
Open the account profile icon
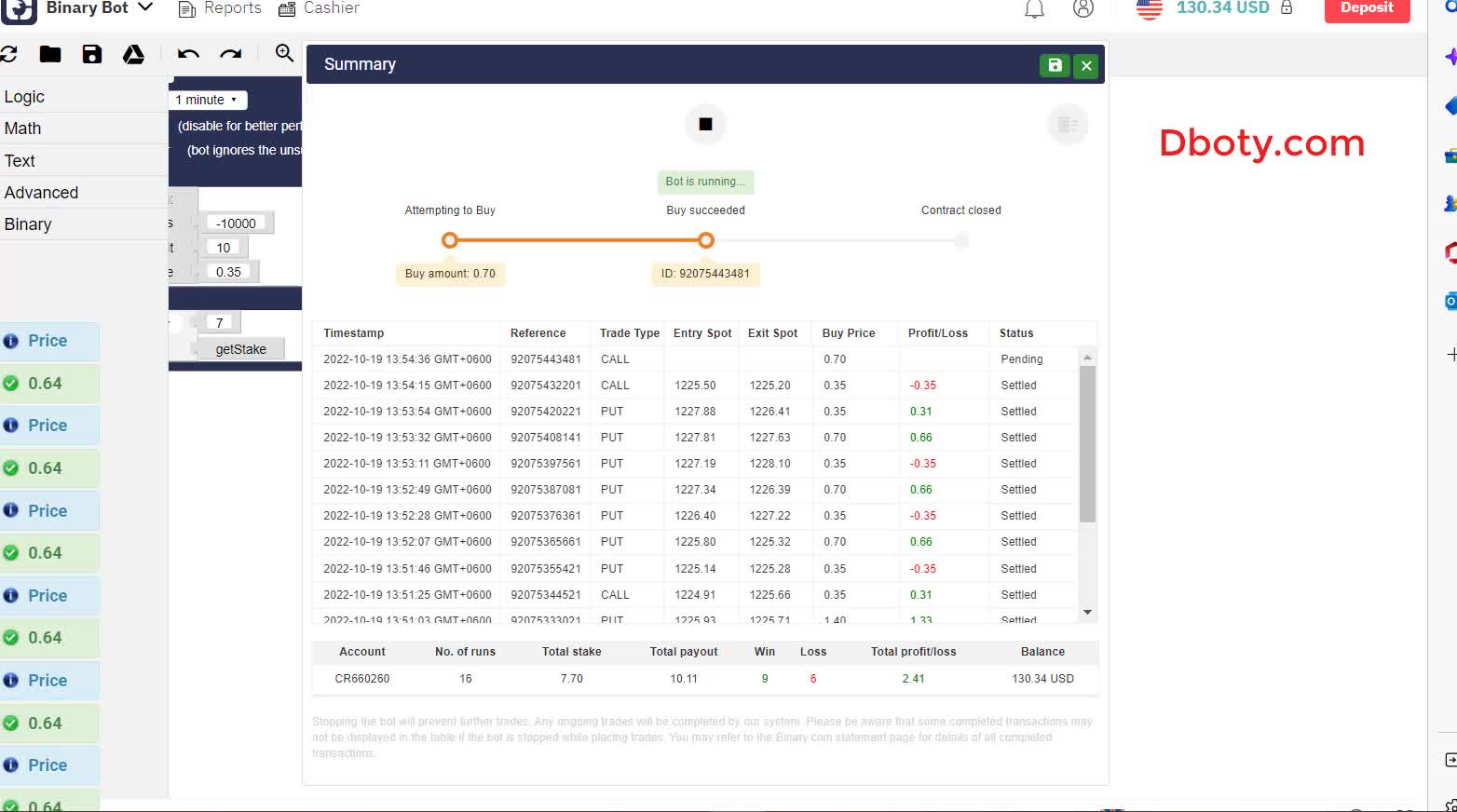click(x=1083, y=9)
